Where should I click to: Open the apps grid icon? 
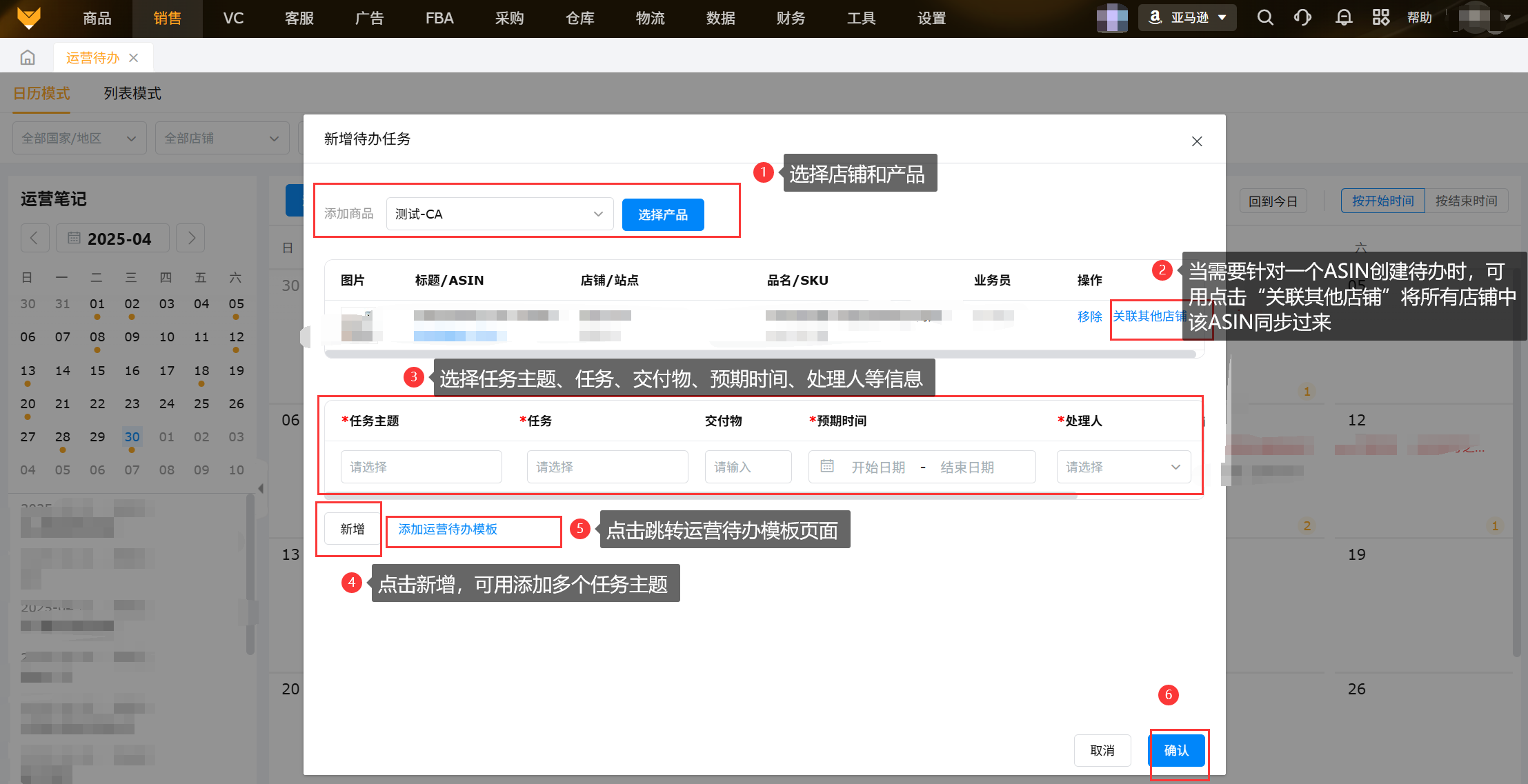tap(1380, 18)
